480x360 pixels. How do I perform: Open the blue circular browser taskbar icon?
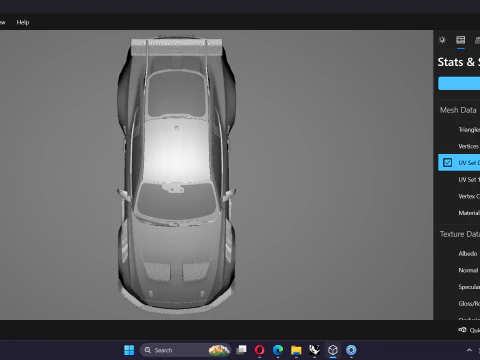point(351,350)
